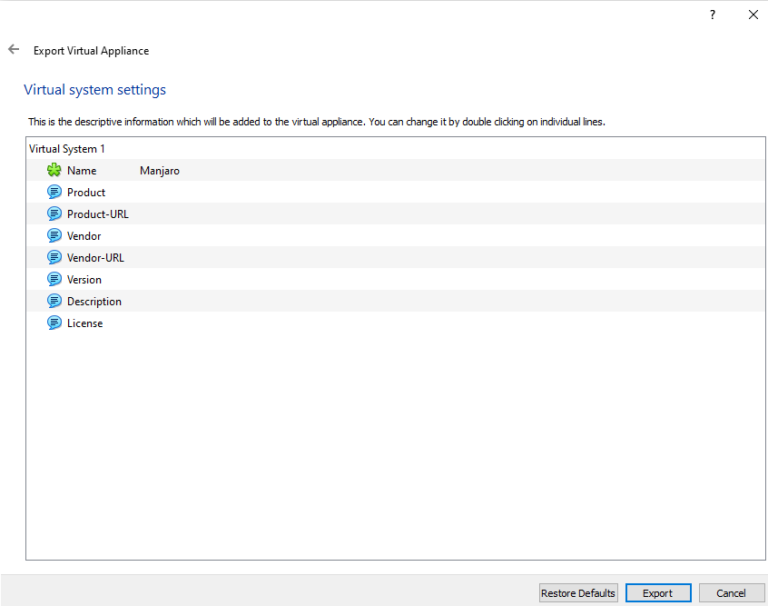The width and height of the screenshot is (768, 606).
Task: Click the speech bubble icon beside Version
Action: [54, 280]
